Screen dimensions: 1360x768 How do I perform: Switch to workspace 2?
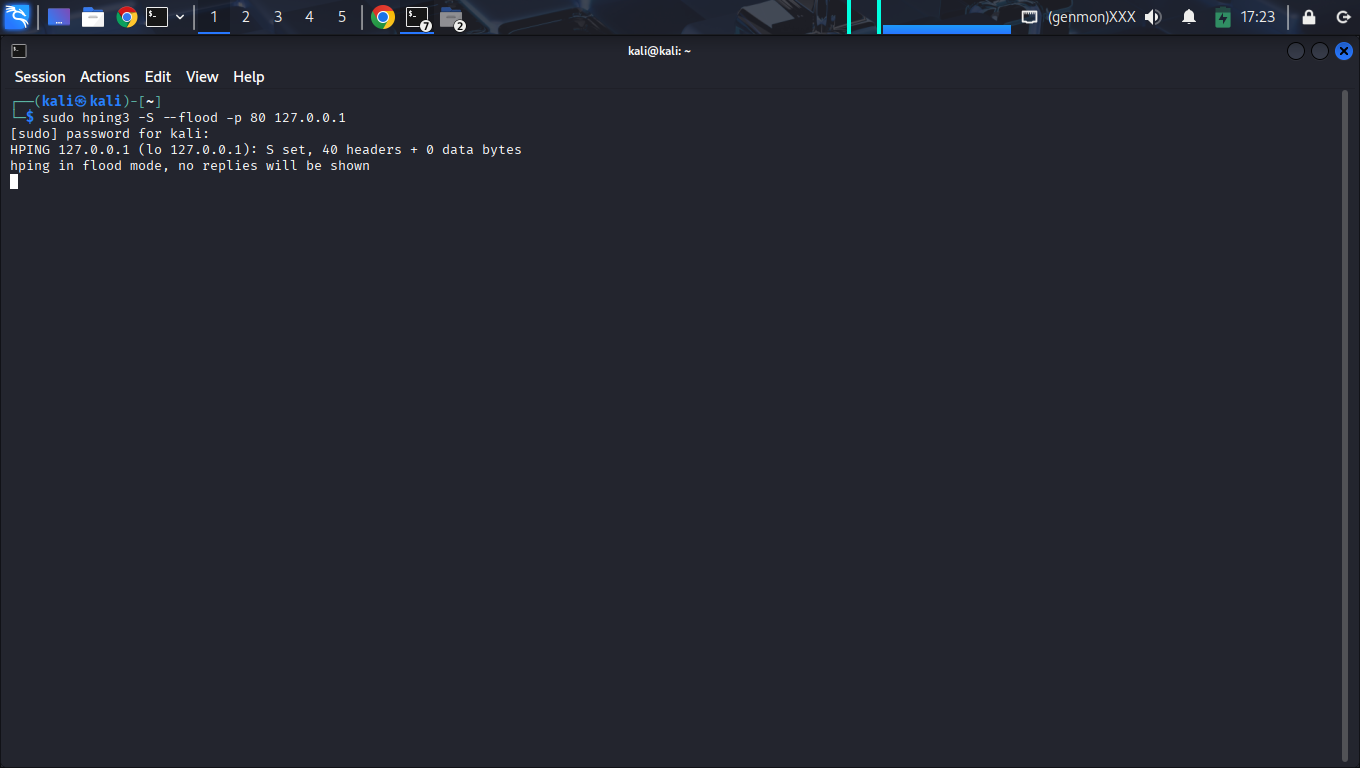coord(246,17)
